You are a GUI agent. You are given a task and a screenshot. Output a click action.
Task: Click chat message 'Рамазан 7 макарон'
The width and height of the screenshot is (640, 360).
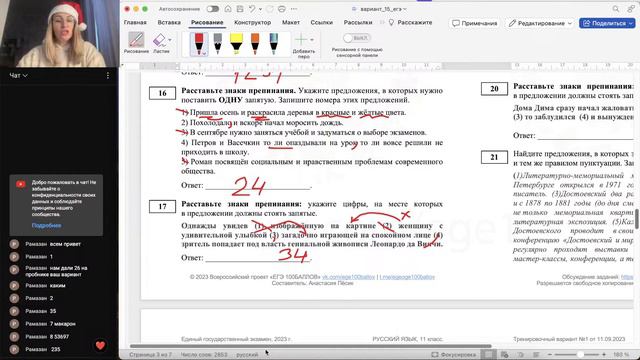50,324
